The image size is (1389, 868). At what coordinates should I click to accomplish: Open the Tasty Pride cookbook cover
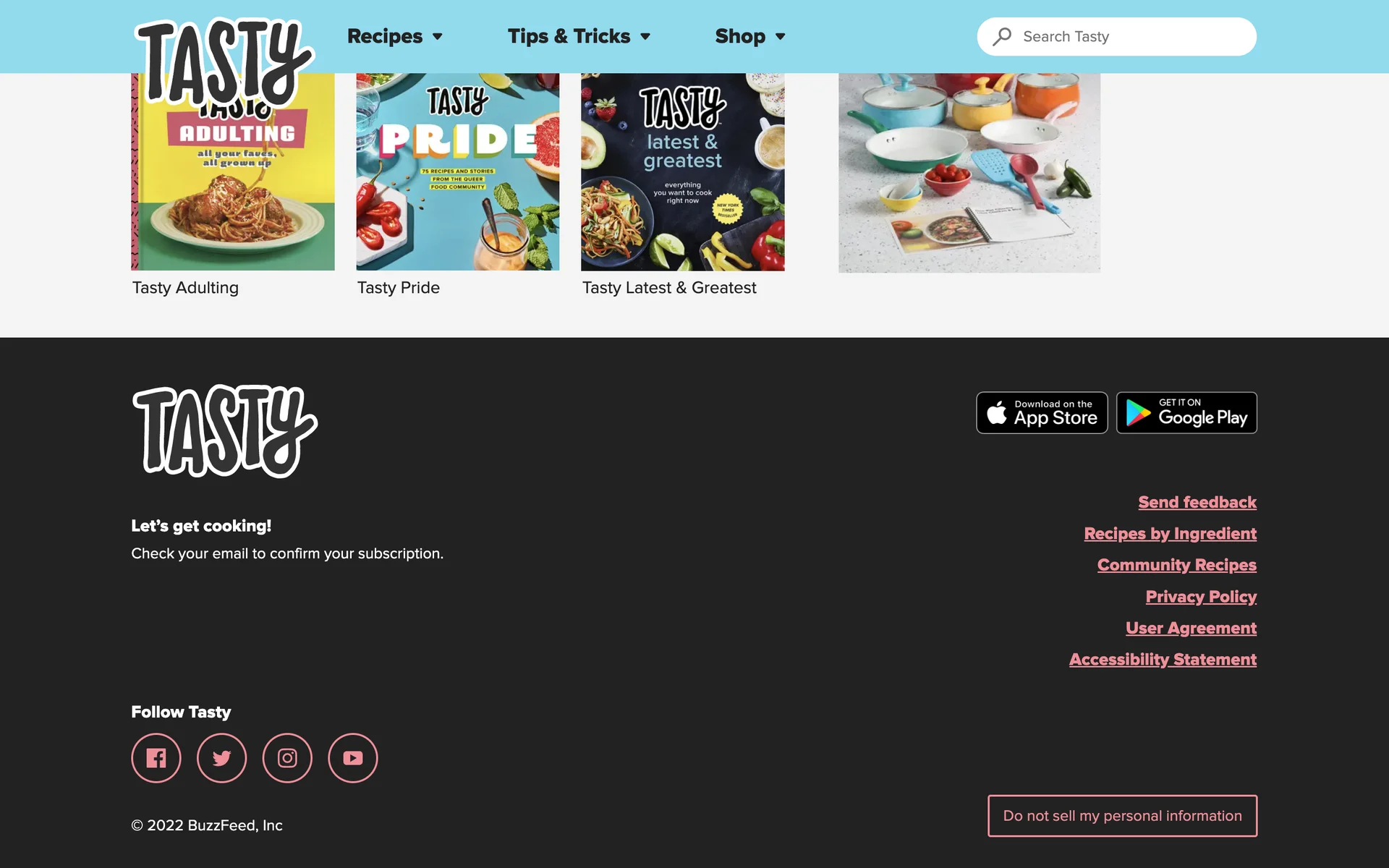pyautogui.click(x=457, y=171)
